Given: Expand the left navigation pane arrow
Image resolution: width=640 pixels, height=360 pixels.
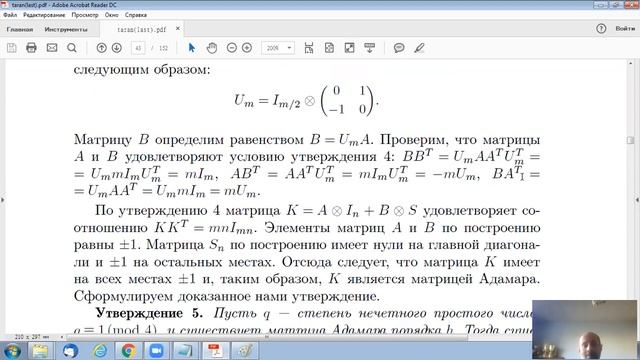Looking at the screenshot, I should (2, 200).
